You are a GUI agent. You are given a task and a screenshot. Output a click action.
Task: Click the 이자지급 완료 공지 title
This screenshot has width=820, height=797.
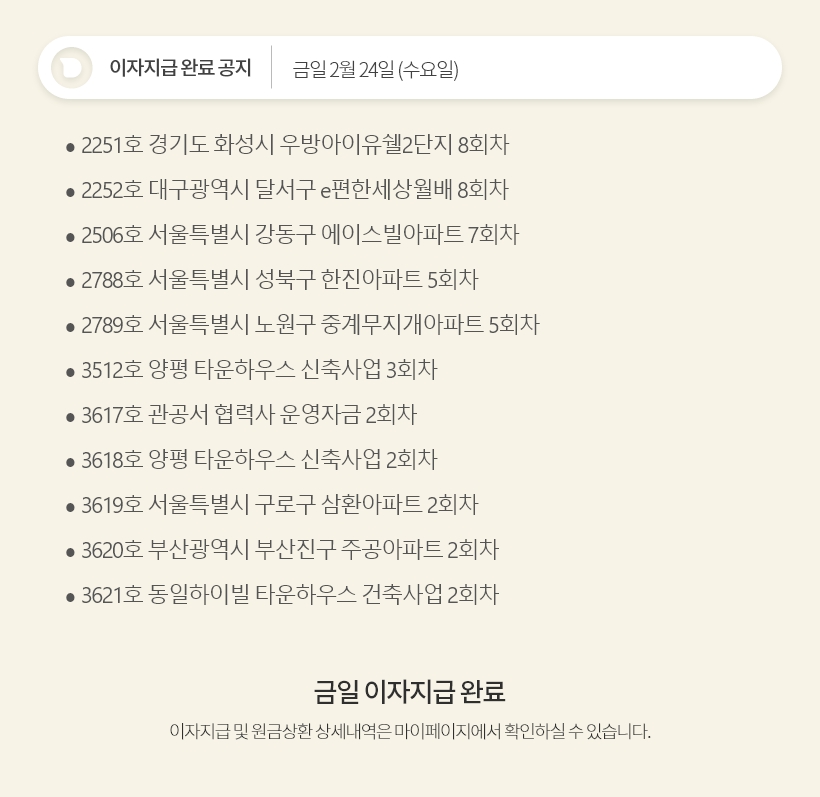(x=180, y=68)
